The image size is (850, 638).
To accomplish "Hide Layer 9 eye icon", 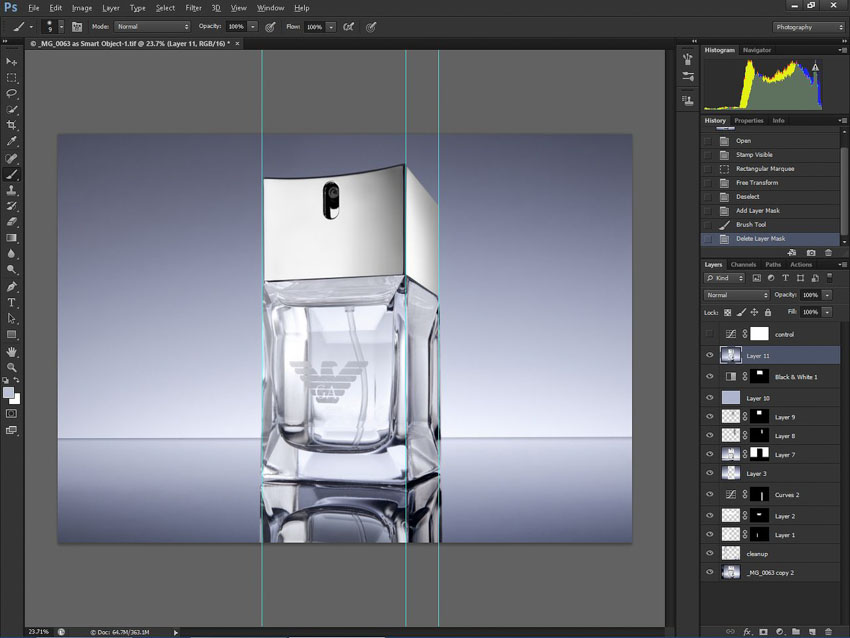I will coord(710,417).
